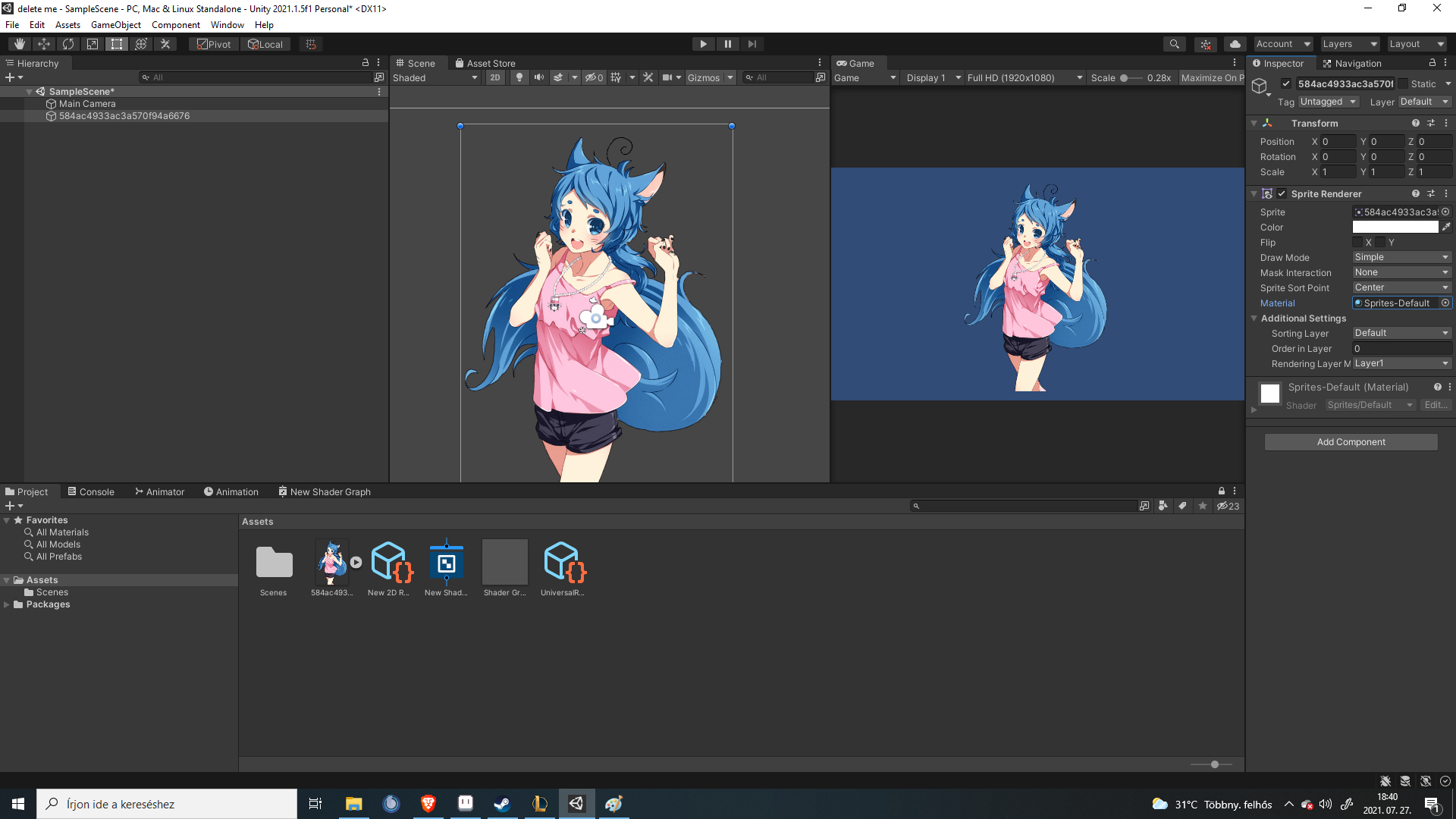Select Main Camera in Hierarchy
The image size is (1456, 819).
(x=87, y=104)
